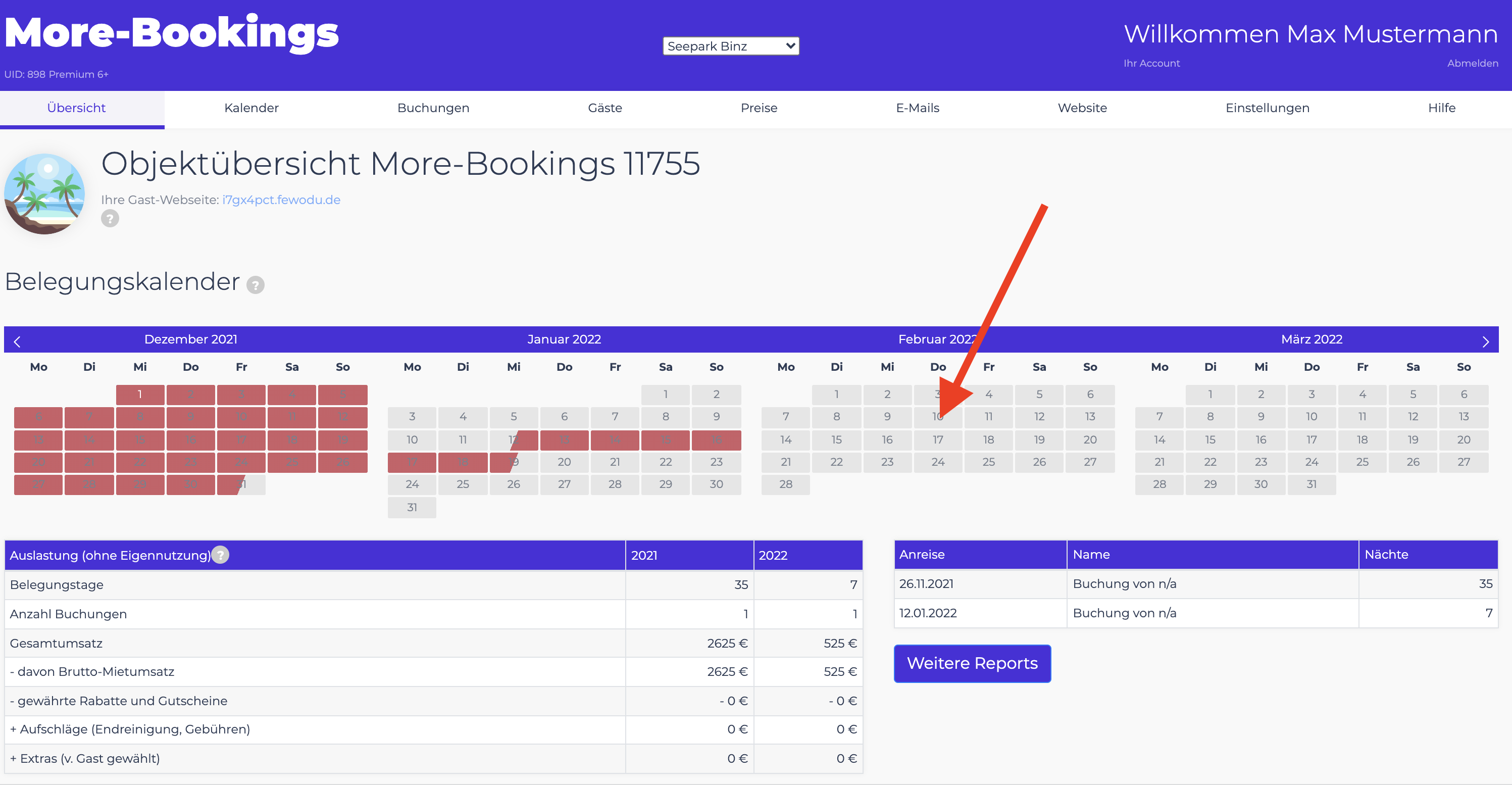Open the i7gx4pct.fewodu.de guest website link

281,200
